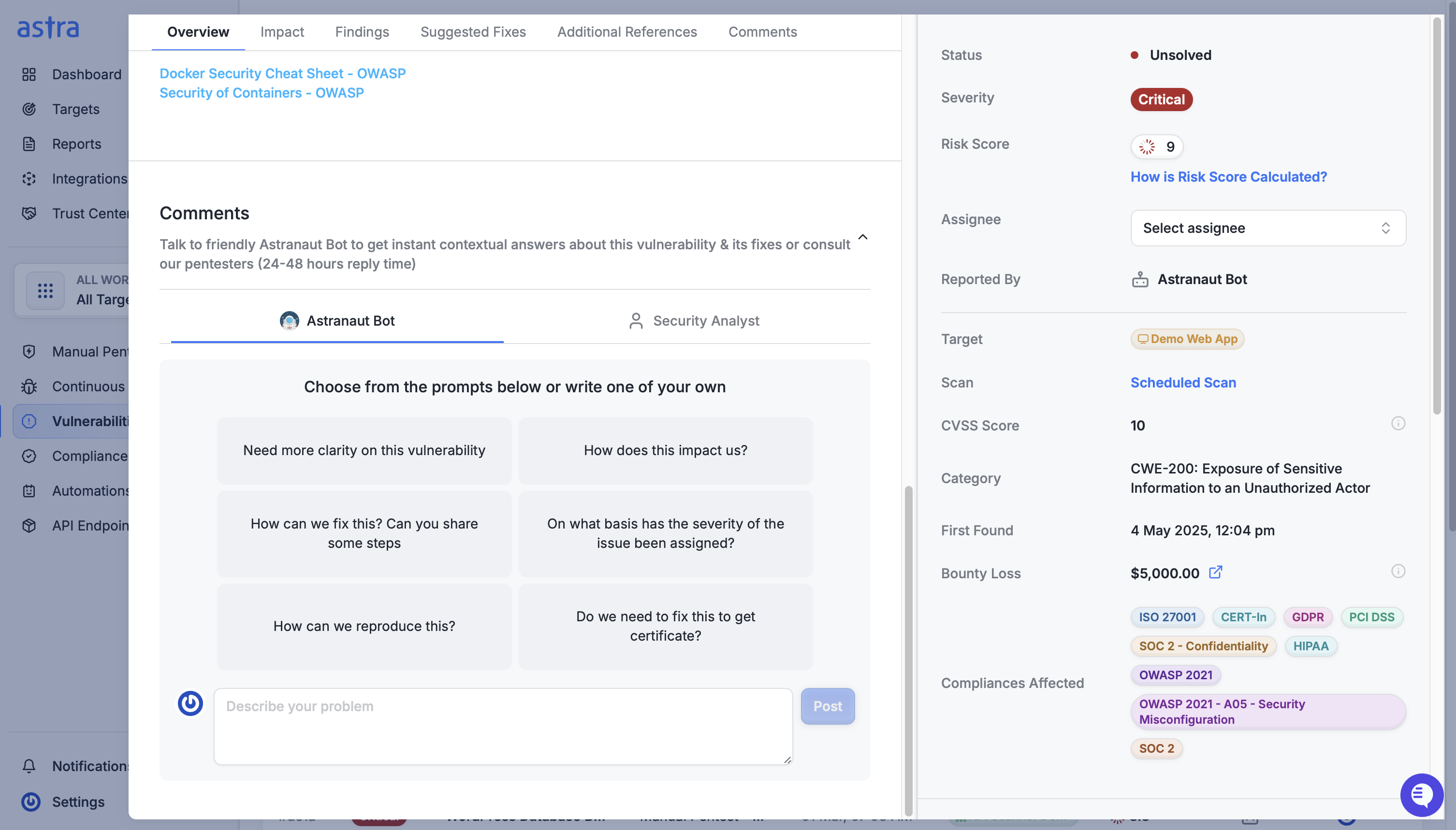Viewport: 1456px width, 830px height.
Task: Click the Post button
Action: tap(828, 706)
